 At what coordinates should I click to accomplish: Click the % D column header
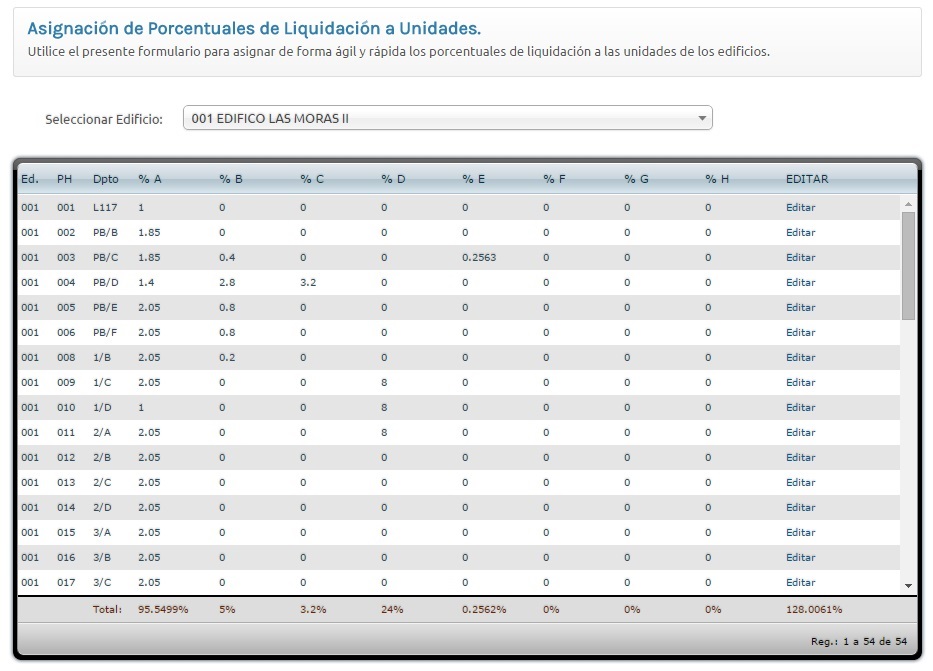(x=393, y=179)
